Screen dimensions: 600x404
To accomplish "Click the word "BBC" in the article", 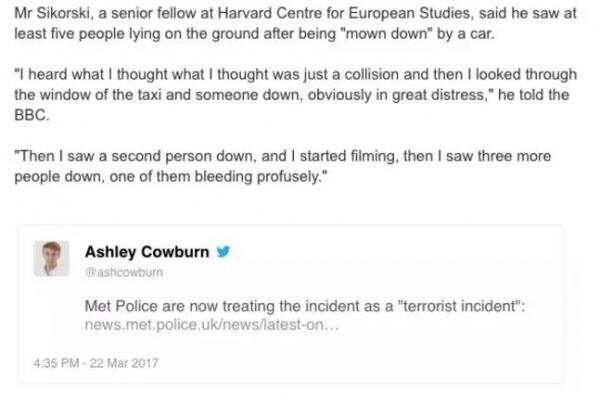I will (31, 115).
